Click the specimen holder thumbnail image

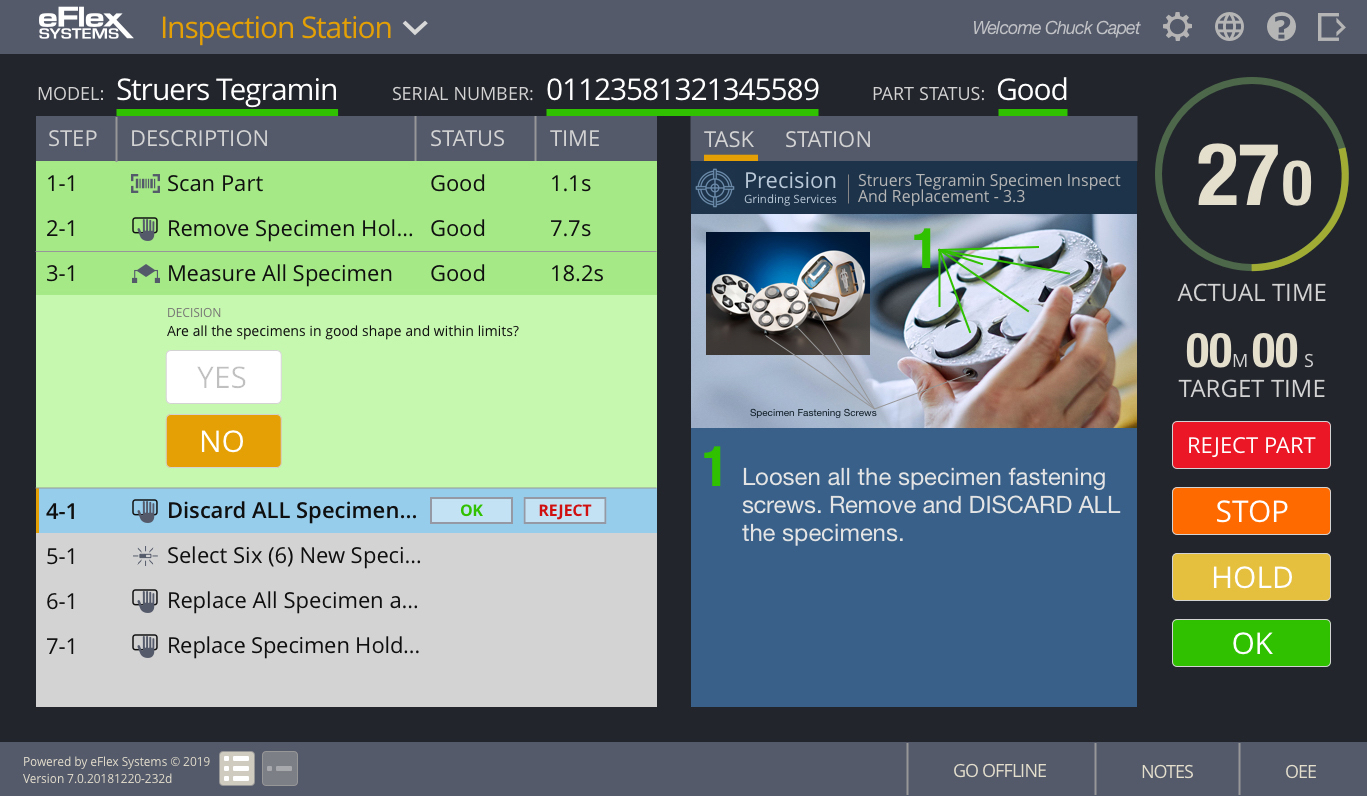[787, 293]
